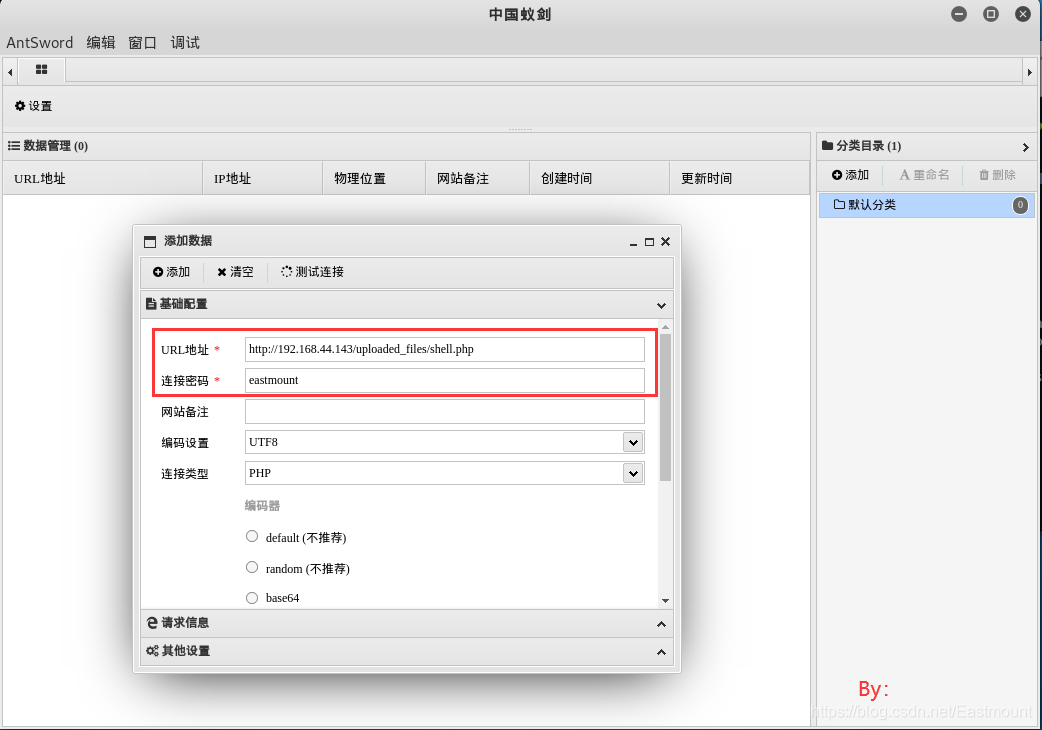This screenshot has height=730, width=1042.
Task: Click 测试连接 to test the connection
Action: (312, 272)
